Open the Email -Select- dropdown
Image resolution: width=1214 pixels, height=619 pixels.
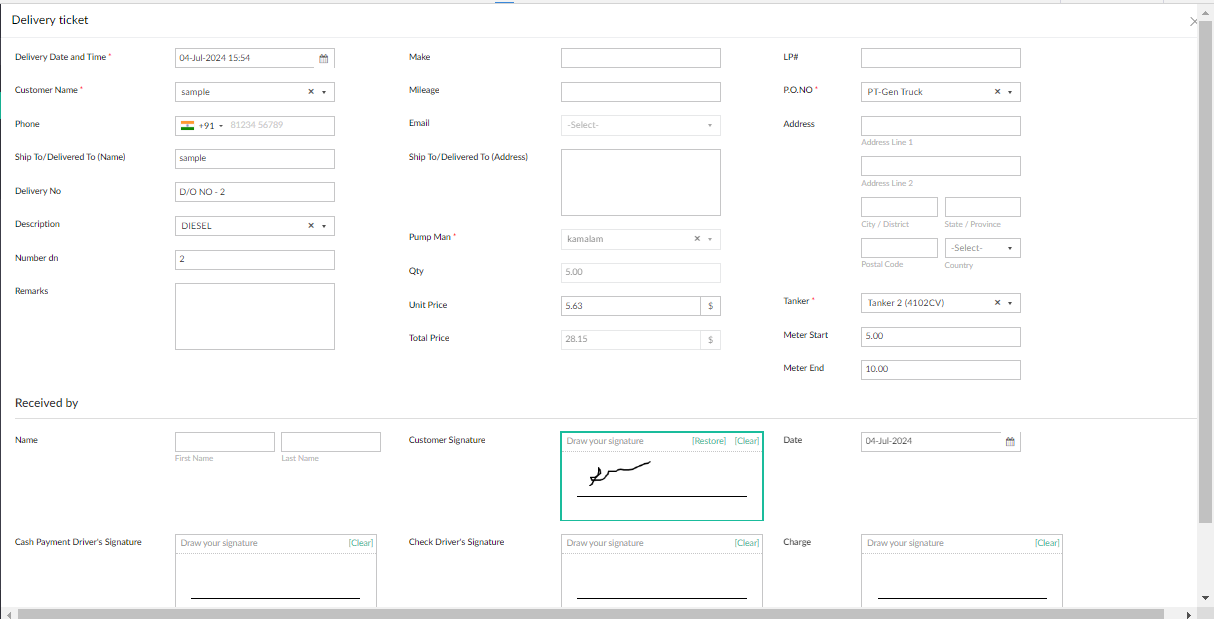(x=712, y=125)
